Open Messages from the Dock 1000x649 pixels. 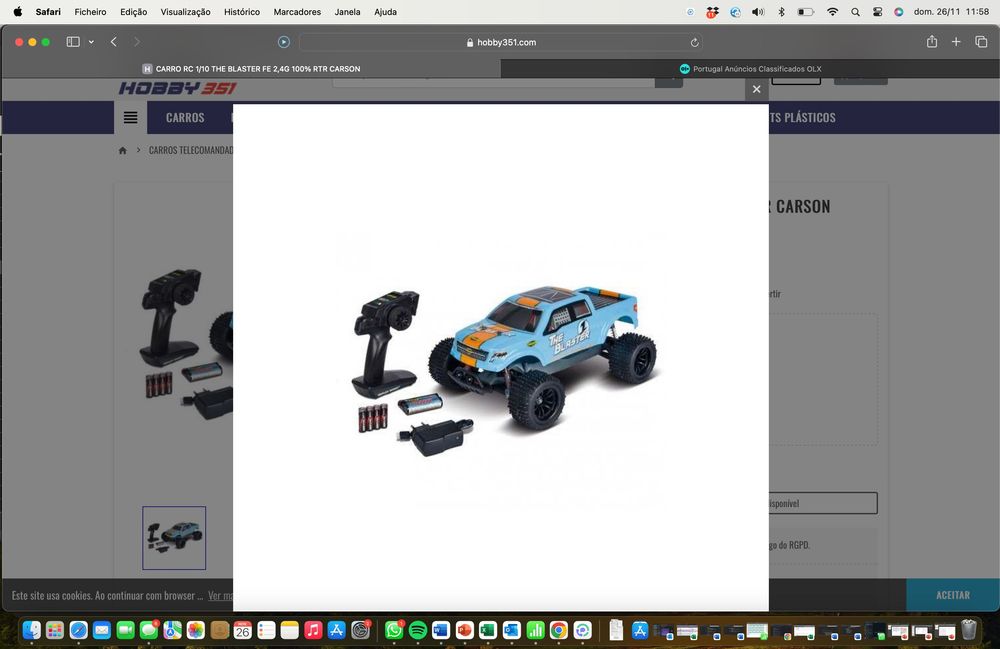(149, 630)
